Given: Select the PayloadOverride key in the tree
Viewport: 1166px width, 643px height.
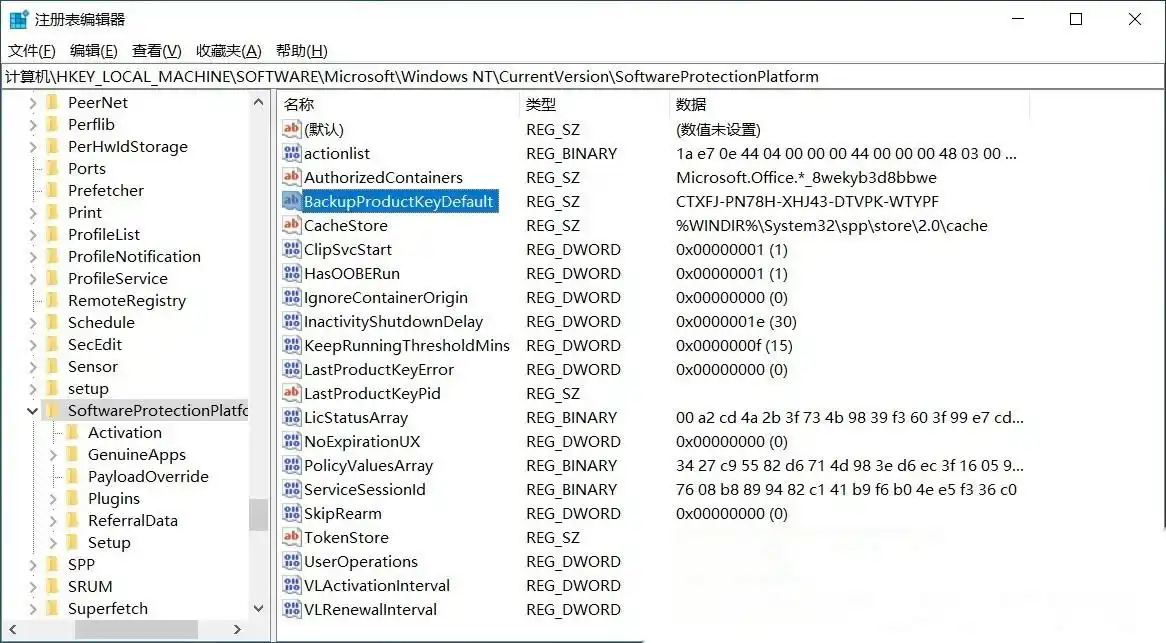Looking at the screenshot, I should pyautogui.click(x=148, y=476).
